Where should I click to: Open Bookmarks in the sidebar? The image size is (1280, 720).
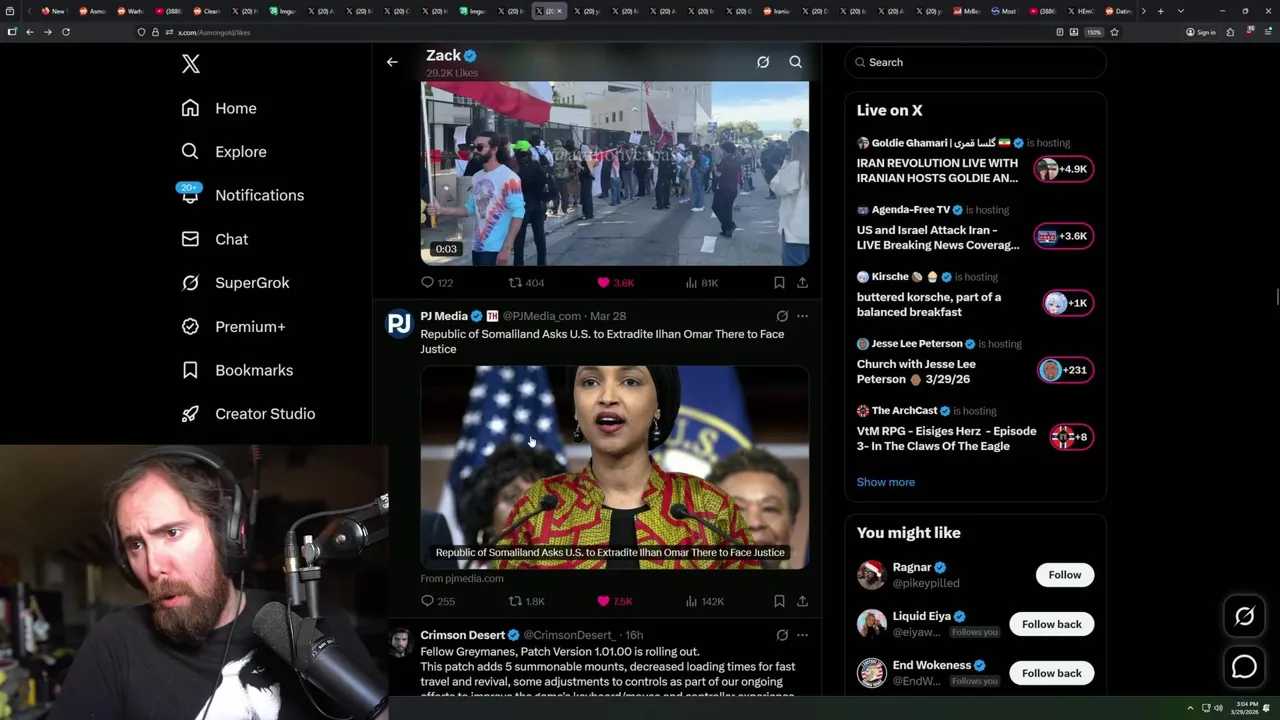click(237, 370)
